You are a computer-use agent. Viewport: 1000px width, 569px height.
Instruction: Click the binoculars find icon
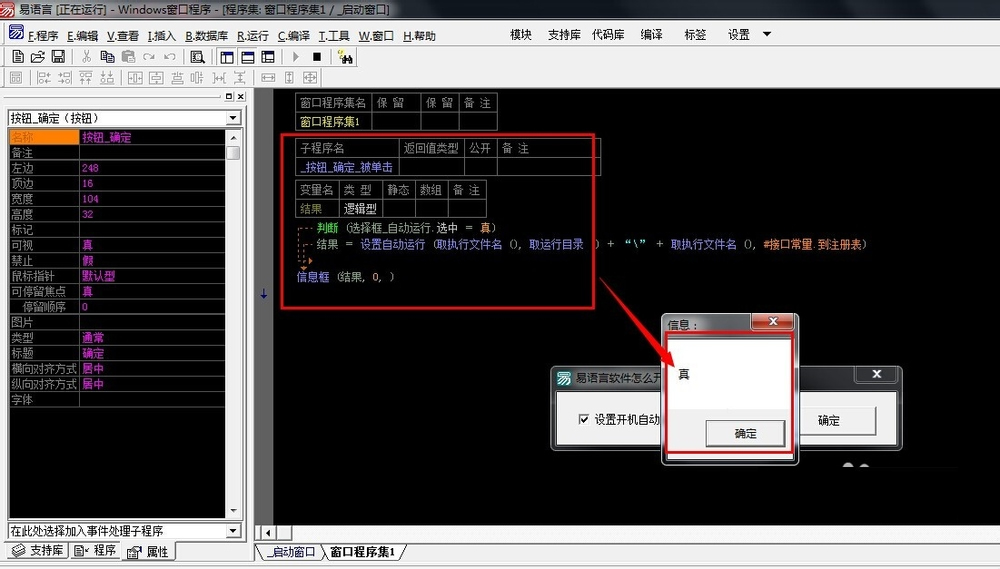coord(345,57)
